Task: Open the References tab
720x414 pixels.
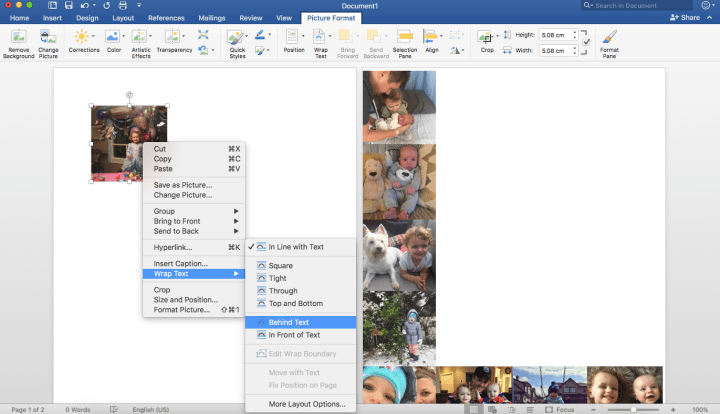Action: click(x=166, y=18)
